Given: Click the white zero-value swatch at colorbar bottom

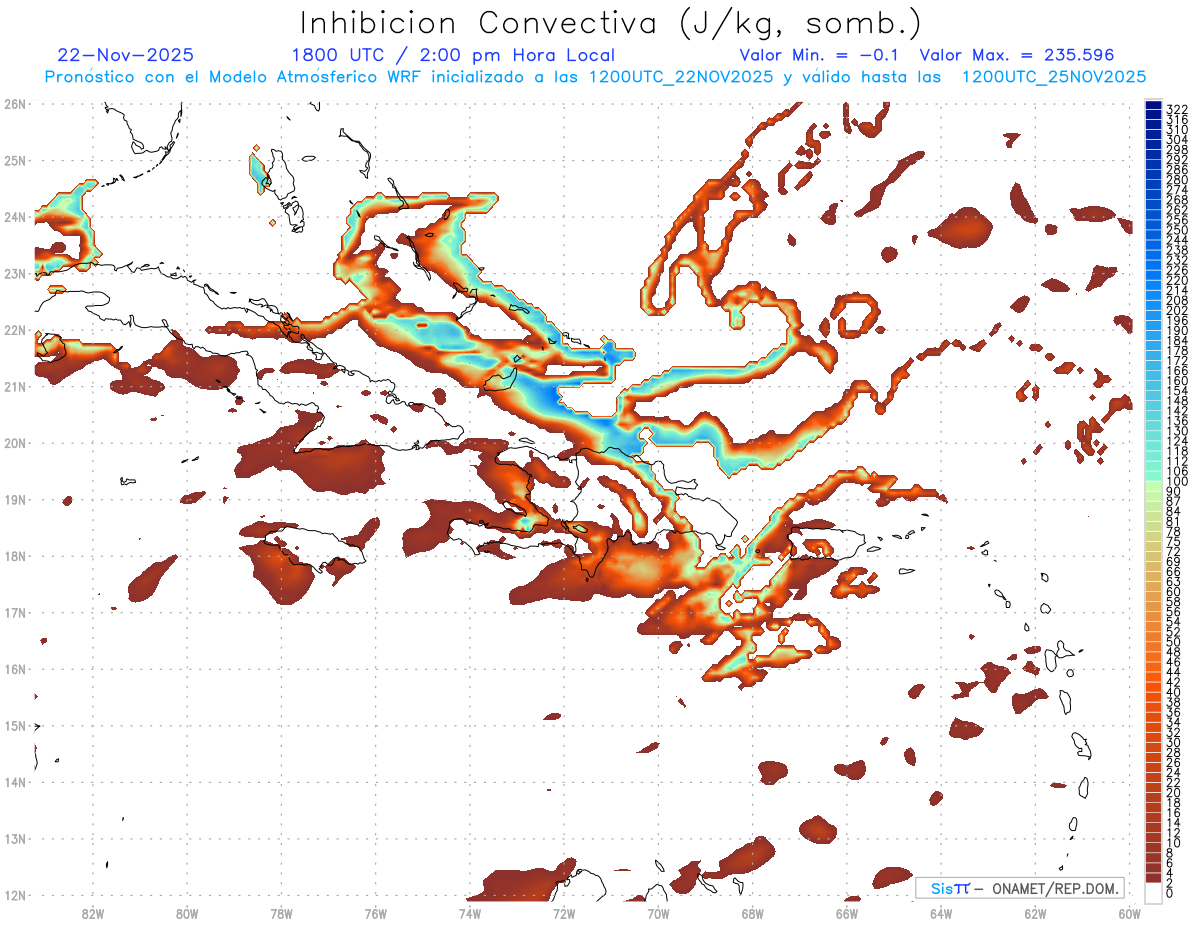Looking at the screenshot, I should pyautogui.click(x=1153, y=892).
